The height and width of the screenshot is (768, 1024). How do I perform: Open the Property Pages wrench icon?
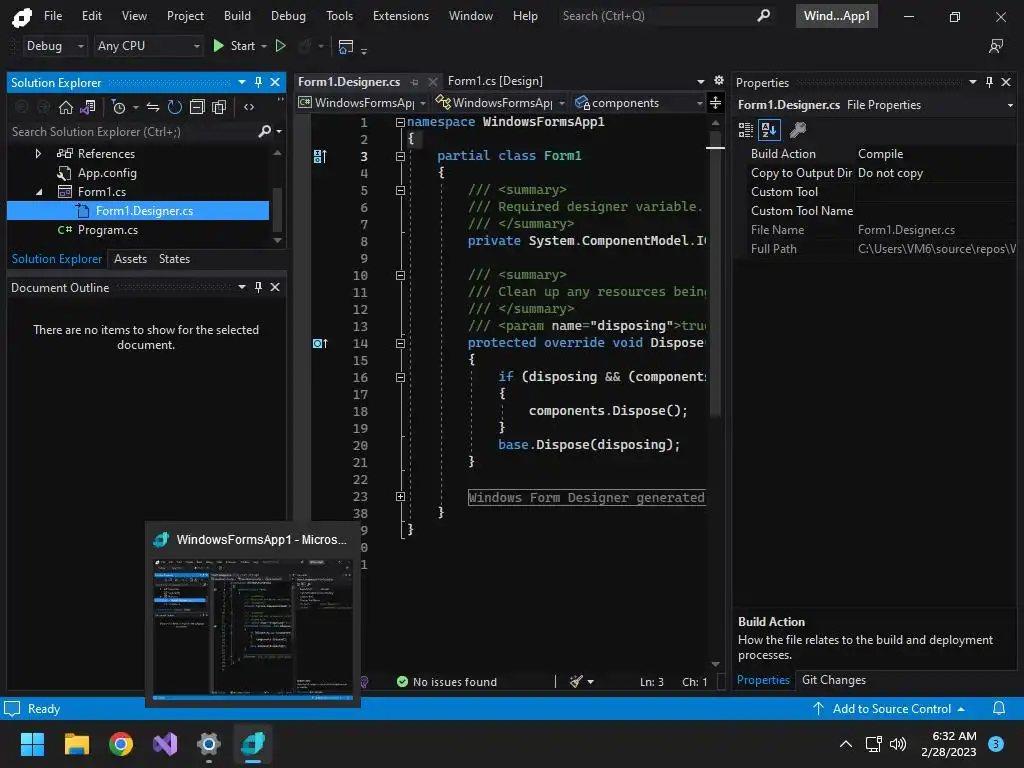(797, 130)
